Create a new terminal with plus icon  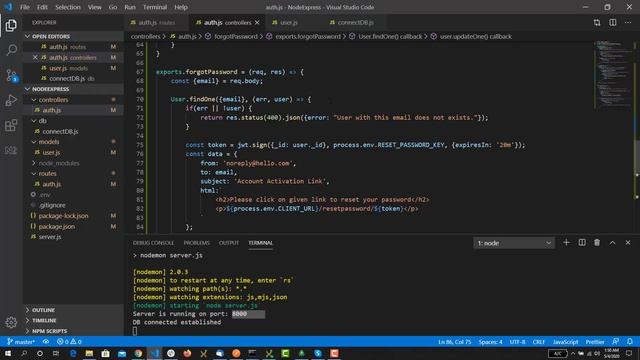(566, 242)
